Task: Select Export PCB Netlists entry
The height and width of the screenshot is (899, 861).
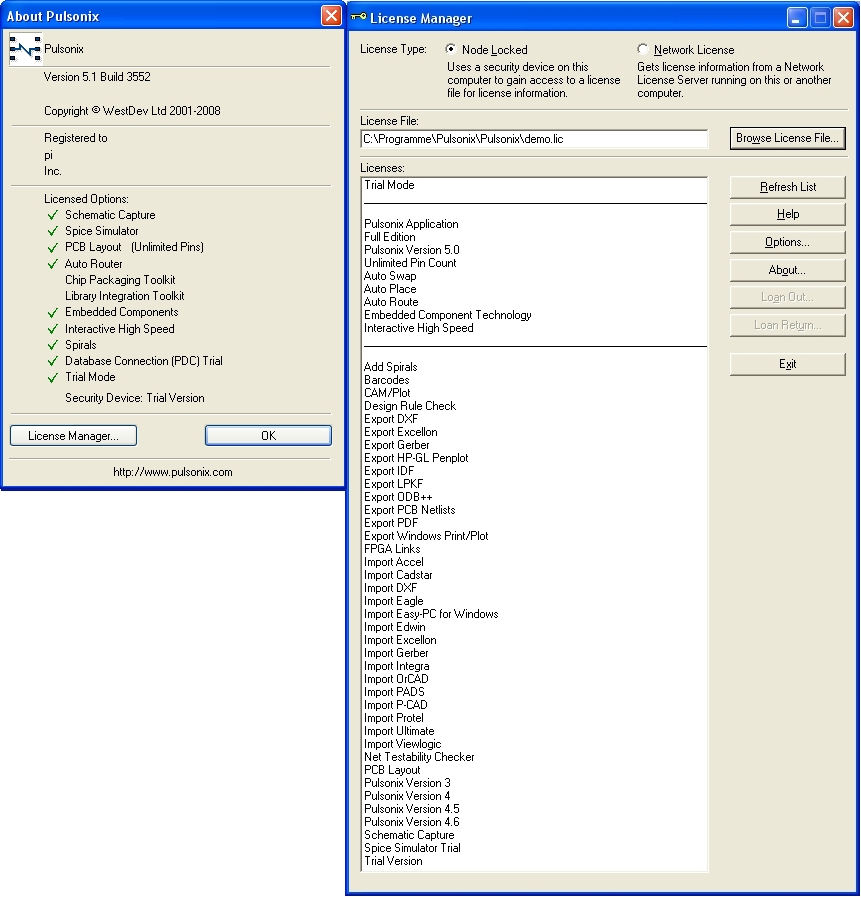Action: point(409,510)
